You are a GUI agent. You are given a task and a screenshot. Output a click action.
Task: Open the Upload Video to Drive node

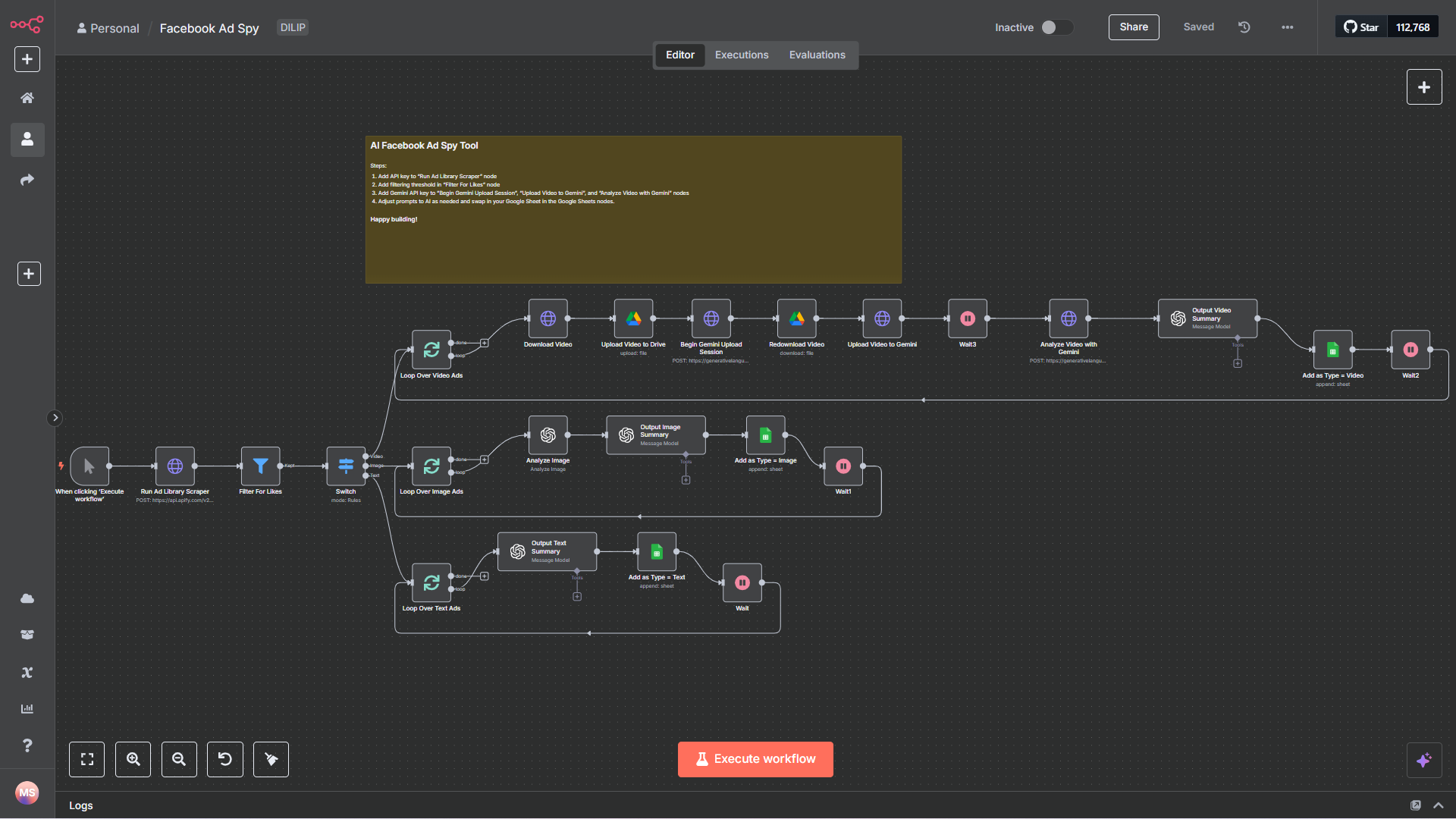(x=633, y=318)
